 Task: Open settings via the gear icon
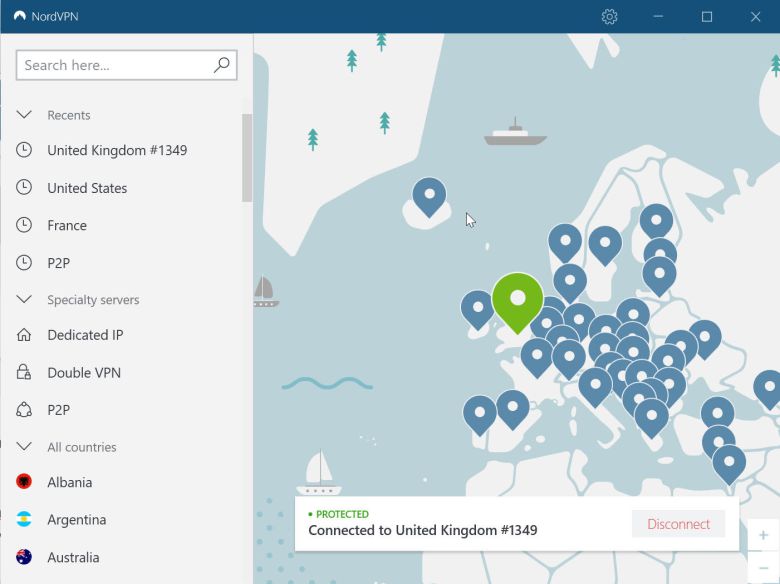[x=609, y=17]
